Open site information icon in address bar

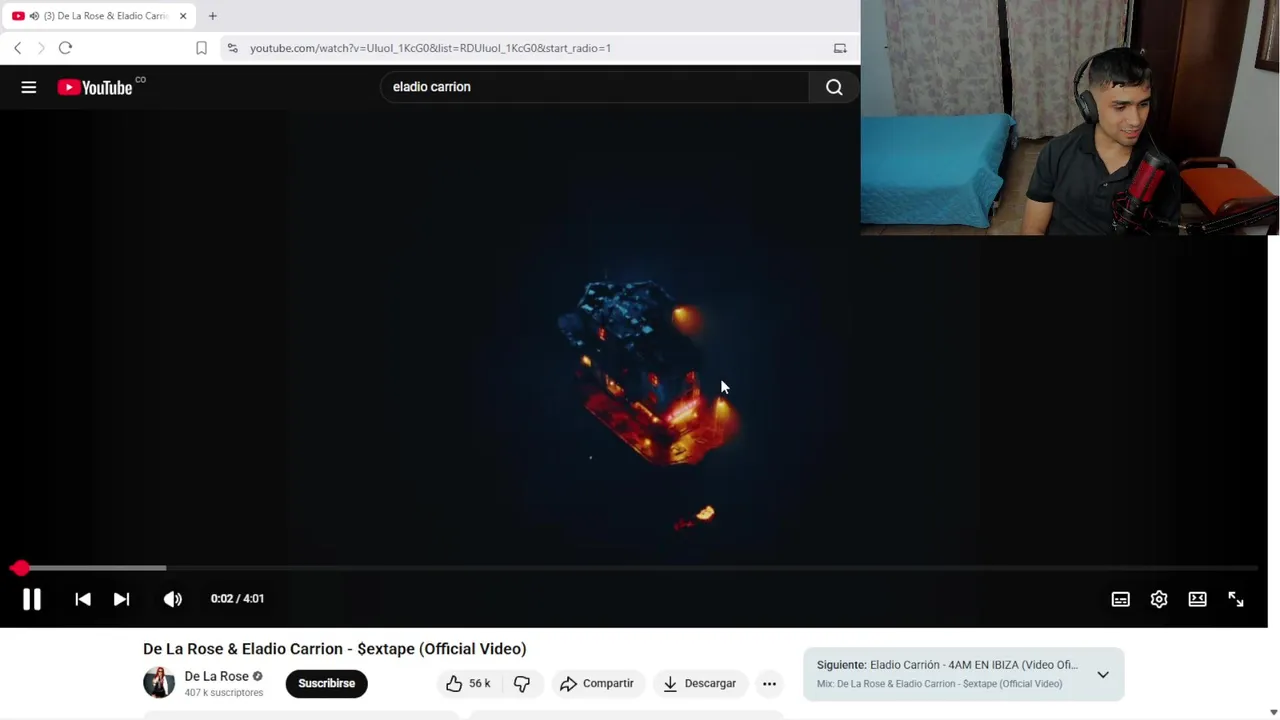pyautogui.click(x=232, y=48)
